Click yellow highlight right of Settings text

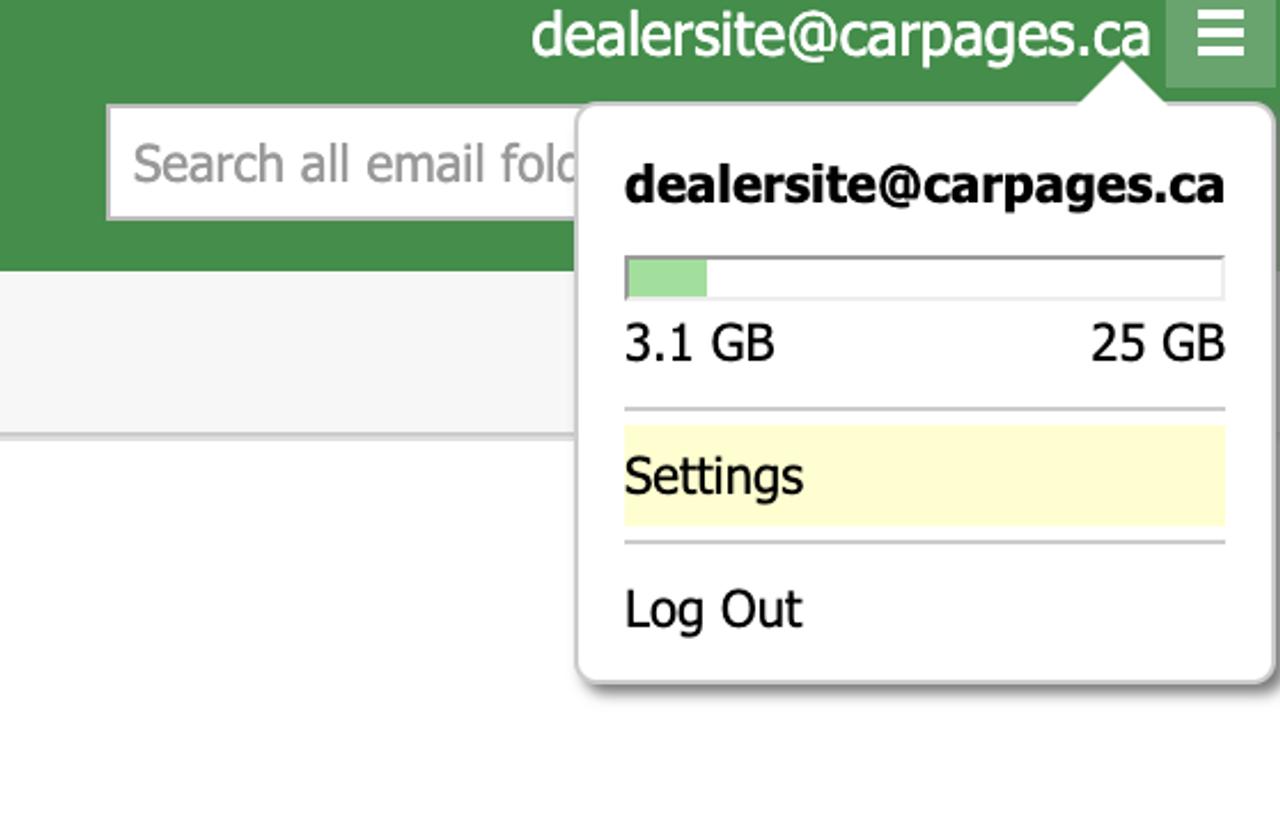click(1010, 476)
